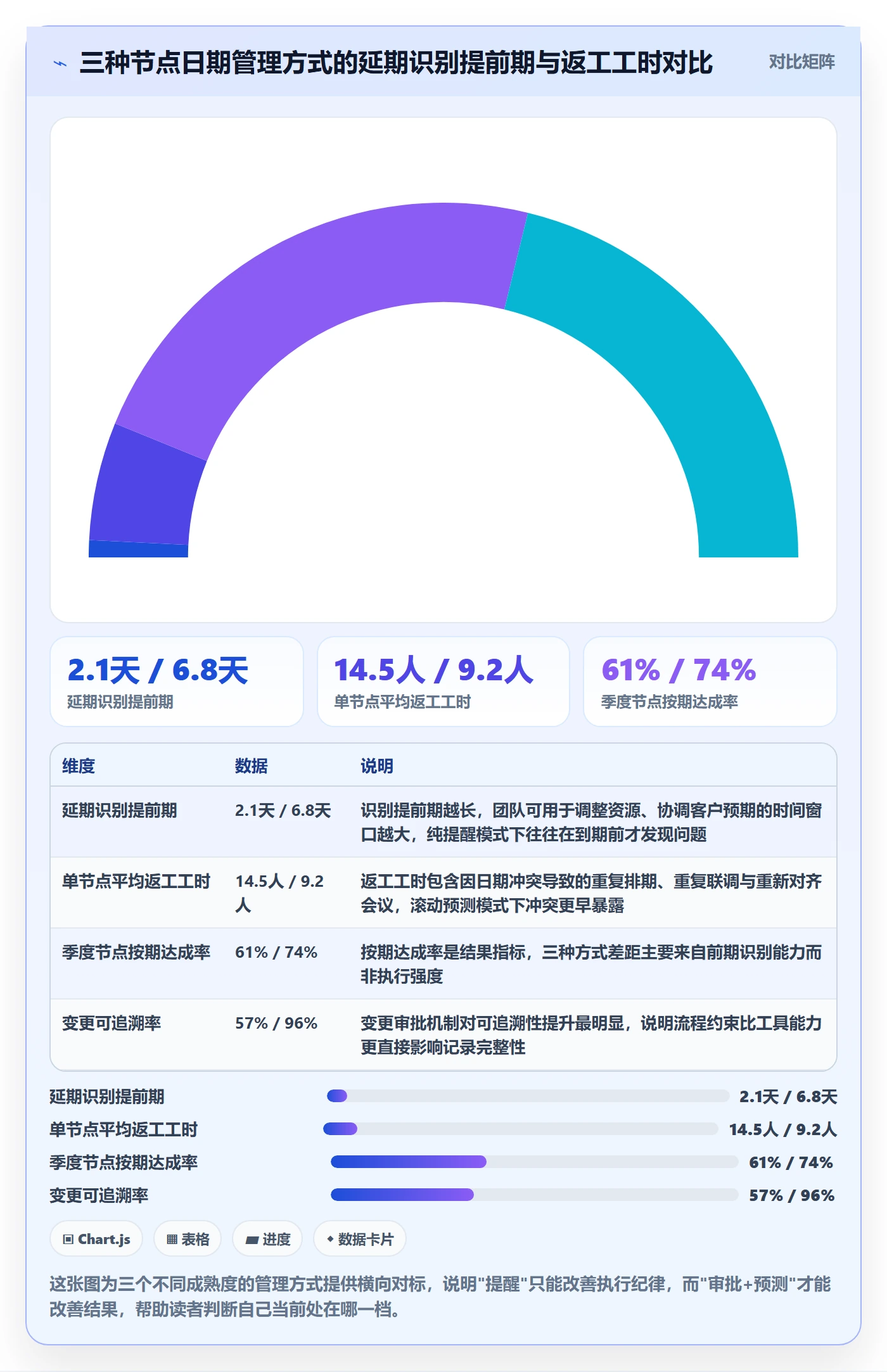This screenshot has width=887, height=1372.
Task: Click the main title "三种节点日期管理方式…"
Action: point(396,63)
